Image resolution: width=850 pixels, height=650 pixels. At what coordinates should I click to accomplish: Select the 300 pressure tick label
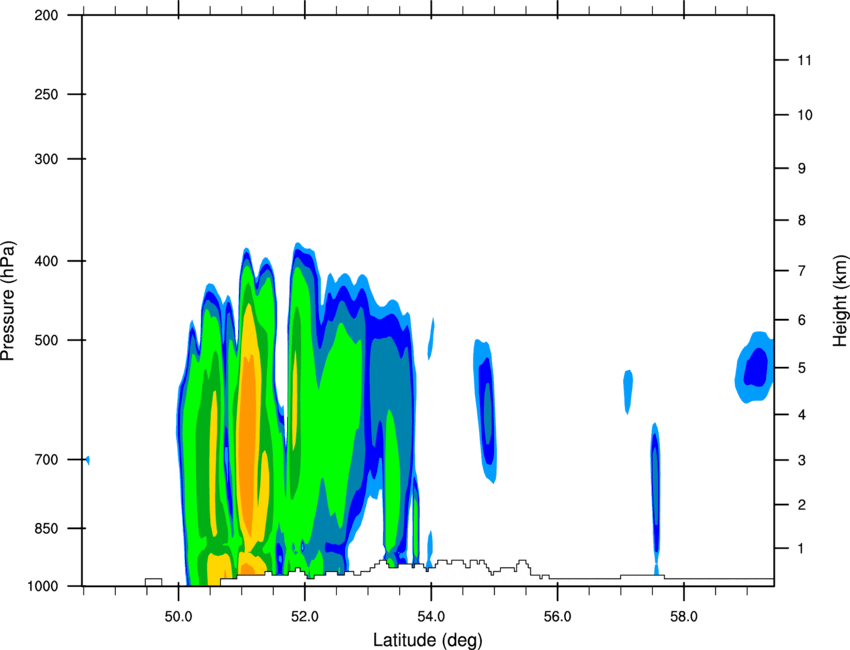46,159
